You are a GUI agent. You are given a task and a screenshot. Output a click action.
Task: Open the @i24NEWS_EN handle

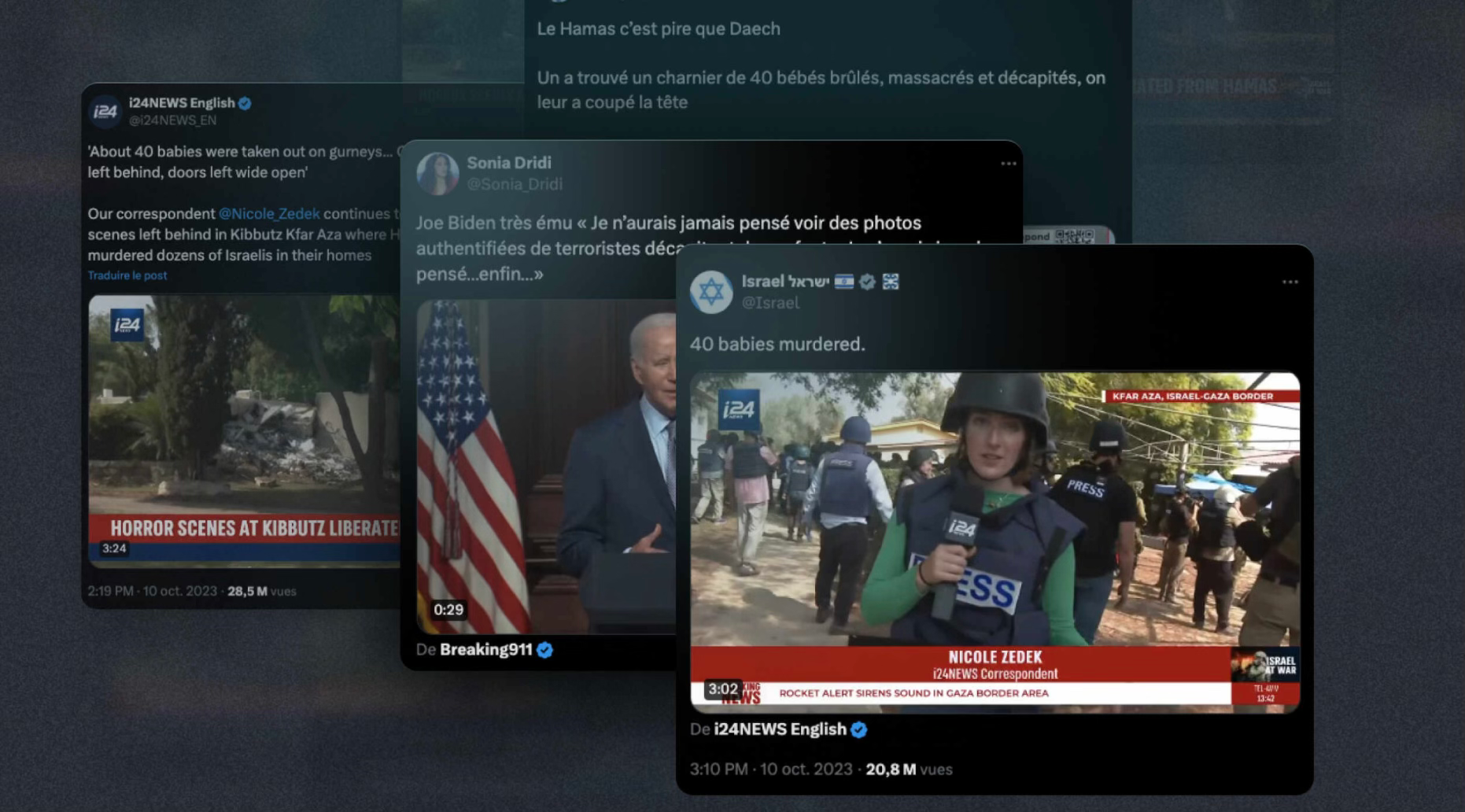tap(172, 120)
